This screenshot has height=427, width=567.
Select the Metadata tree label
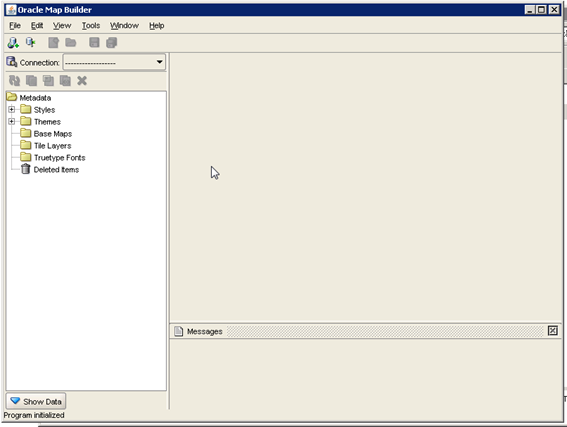click(35, 98)
